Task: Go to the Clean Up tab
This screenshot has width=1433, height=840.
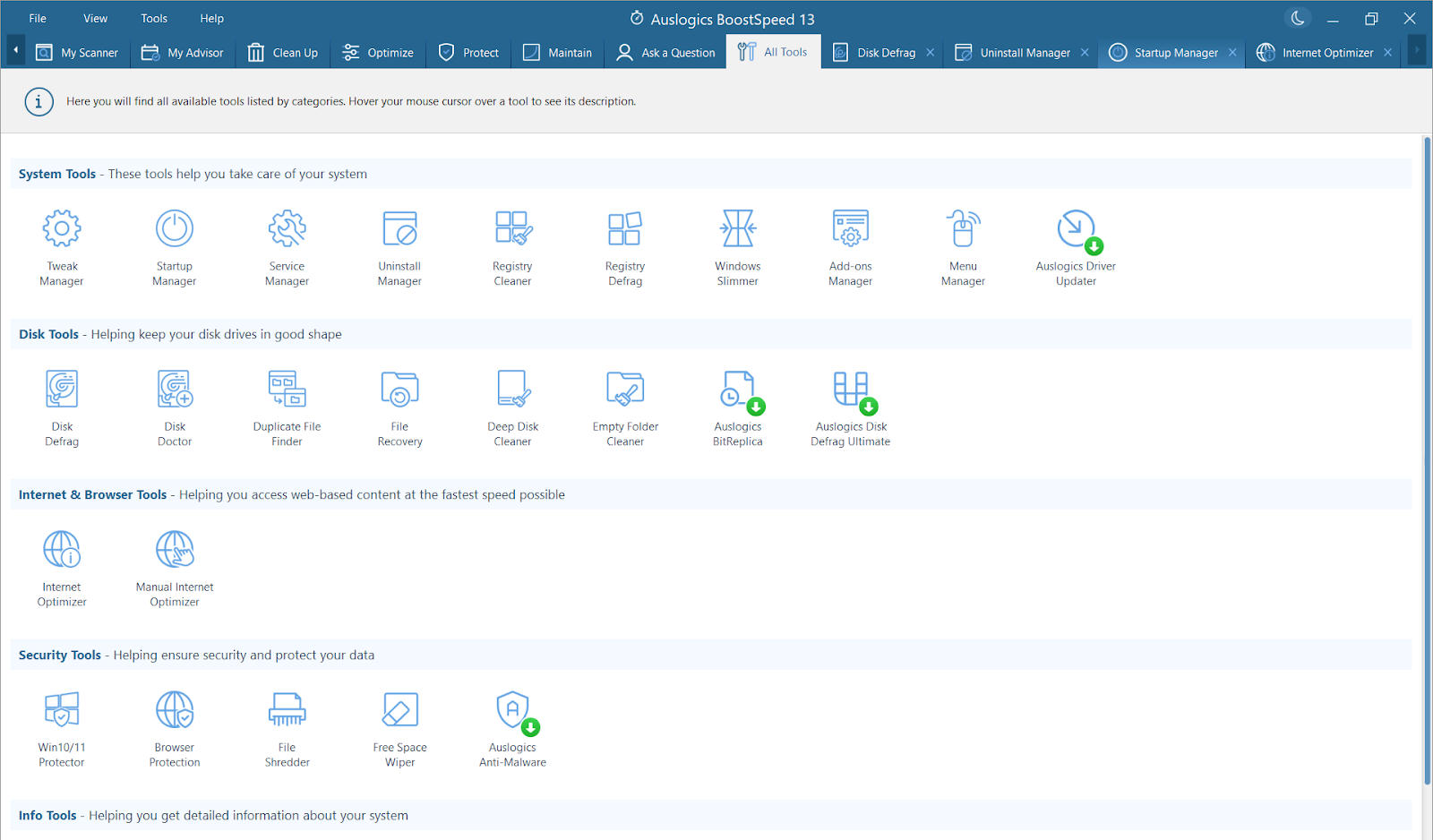Action: (x=283, y=52)
